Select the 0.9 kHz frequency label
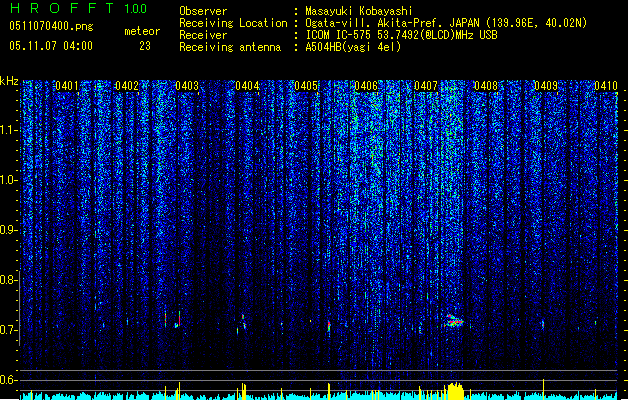 coord(8,230)
